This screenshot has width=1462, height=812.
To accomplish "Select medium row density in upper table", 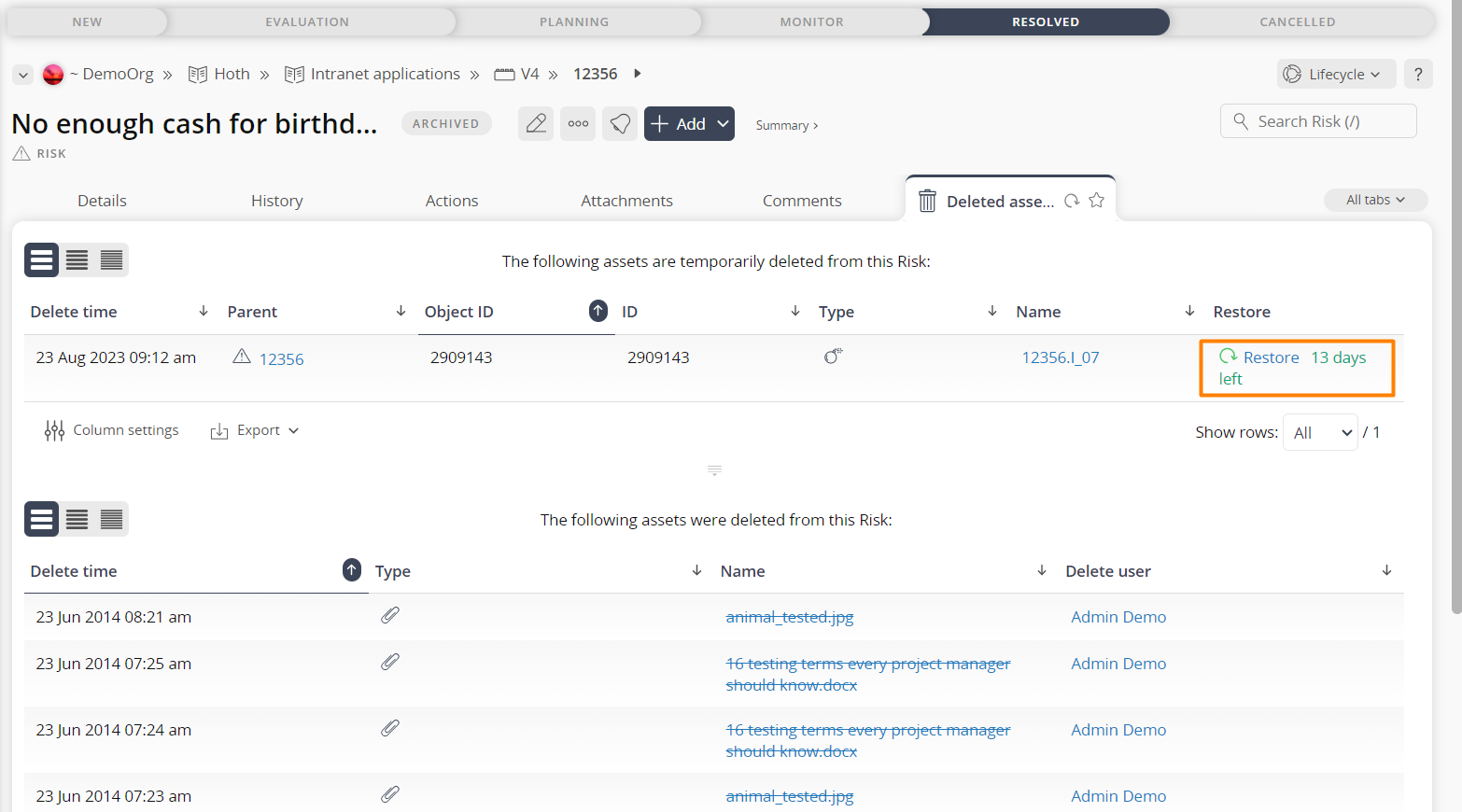I will pos(77,260).
